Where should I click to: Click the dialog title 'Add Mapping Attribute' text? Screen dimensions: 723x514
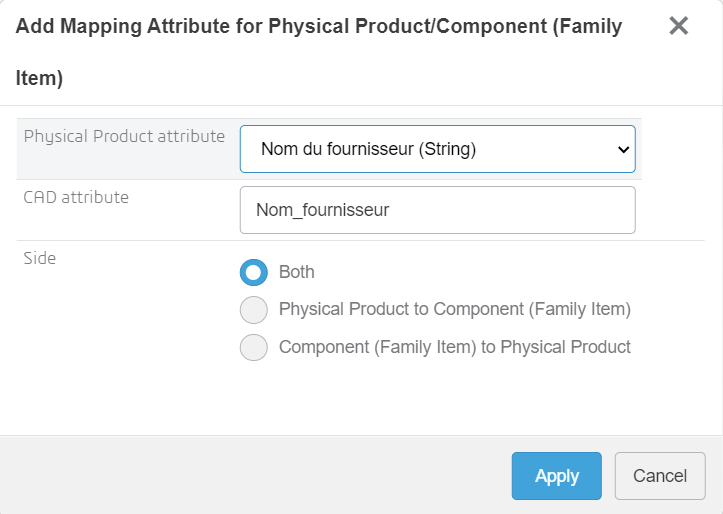pyautogui.click(x=138, y=27)
